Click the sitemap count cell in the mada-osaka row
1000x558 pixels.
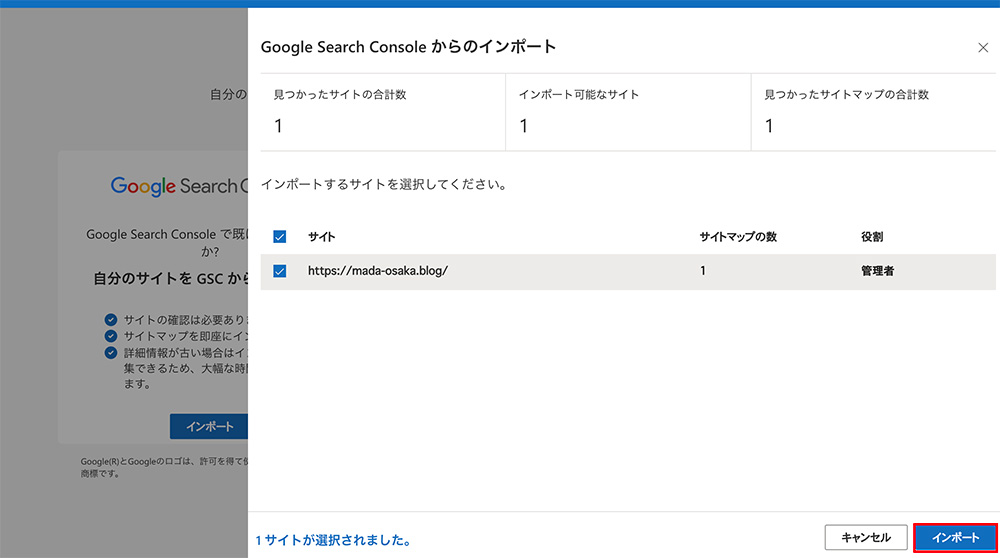(x=703, y=270)
